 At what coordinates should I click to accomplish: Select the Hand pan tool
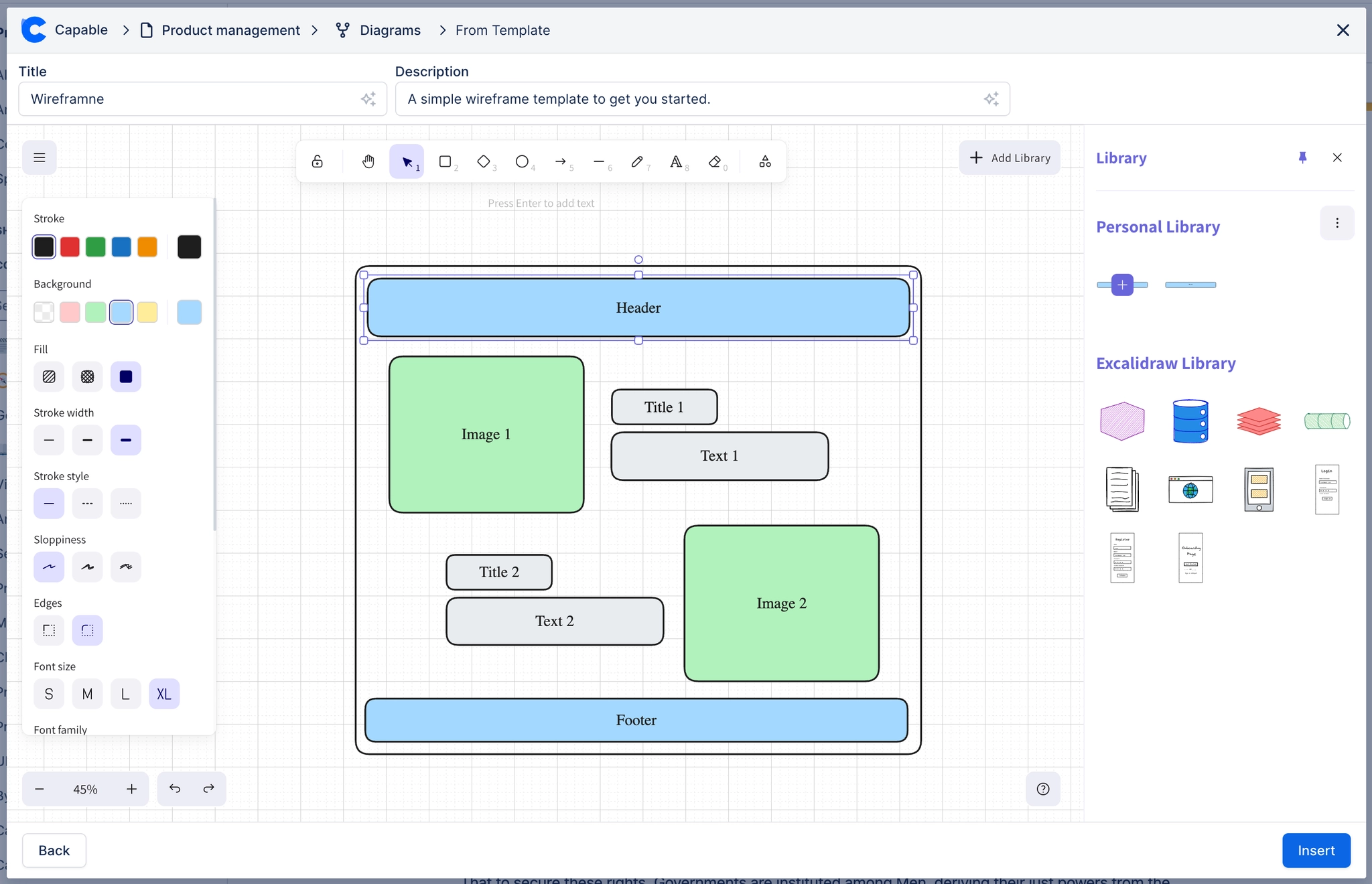point(368,161)
